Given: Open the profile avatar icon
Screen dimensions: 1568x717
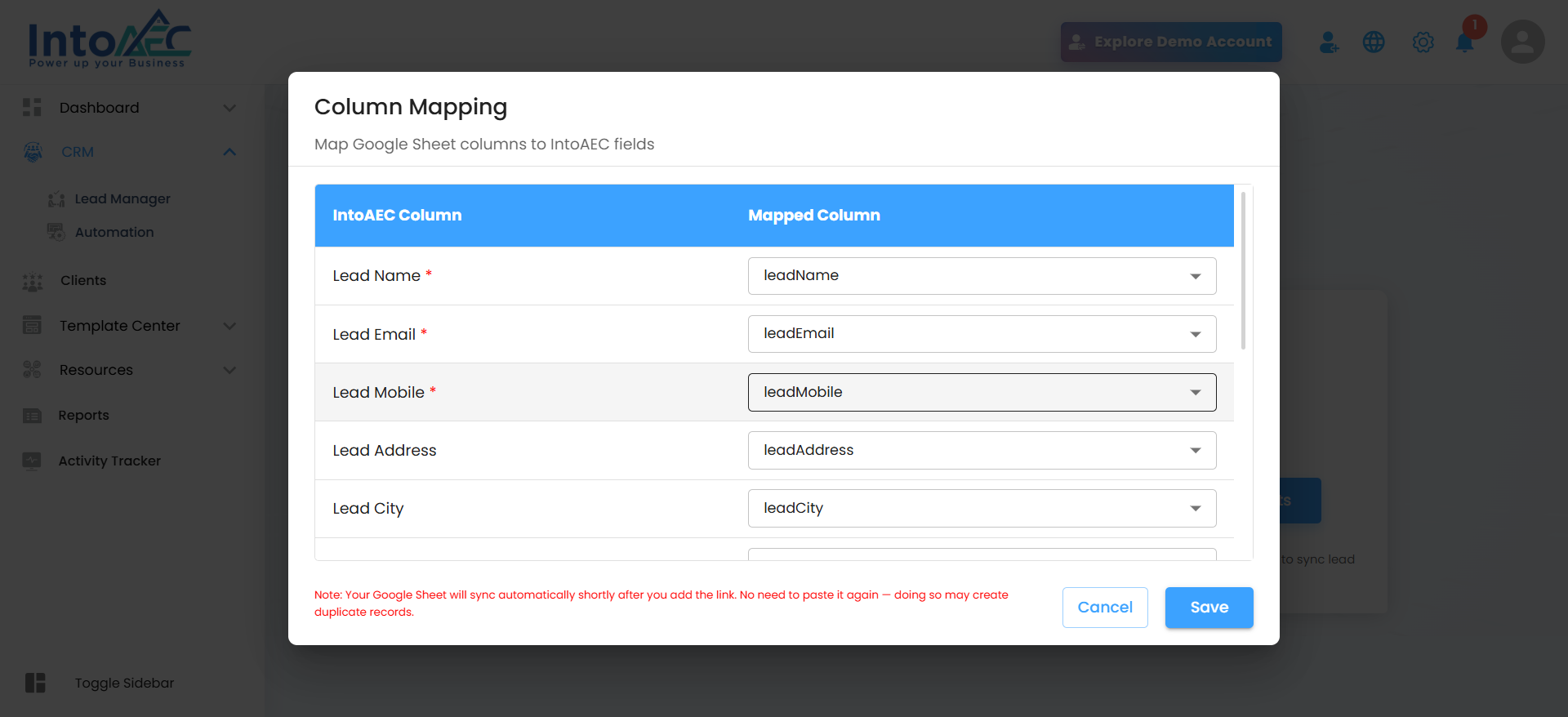Looking at the screenshot, I should [1522, 42].
